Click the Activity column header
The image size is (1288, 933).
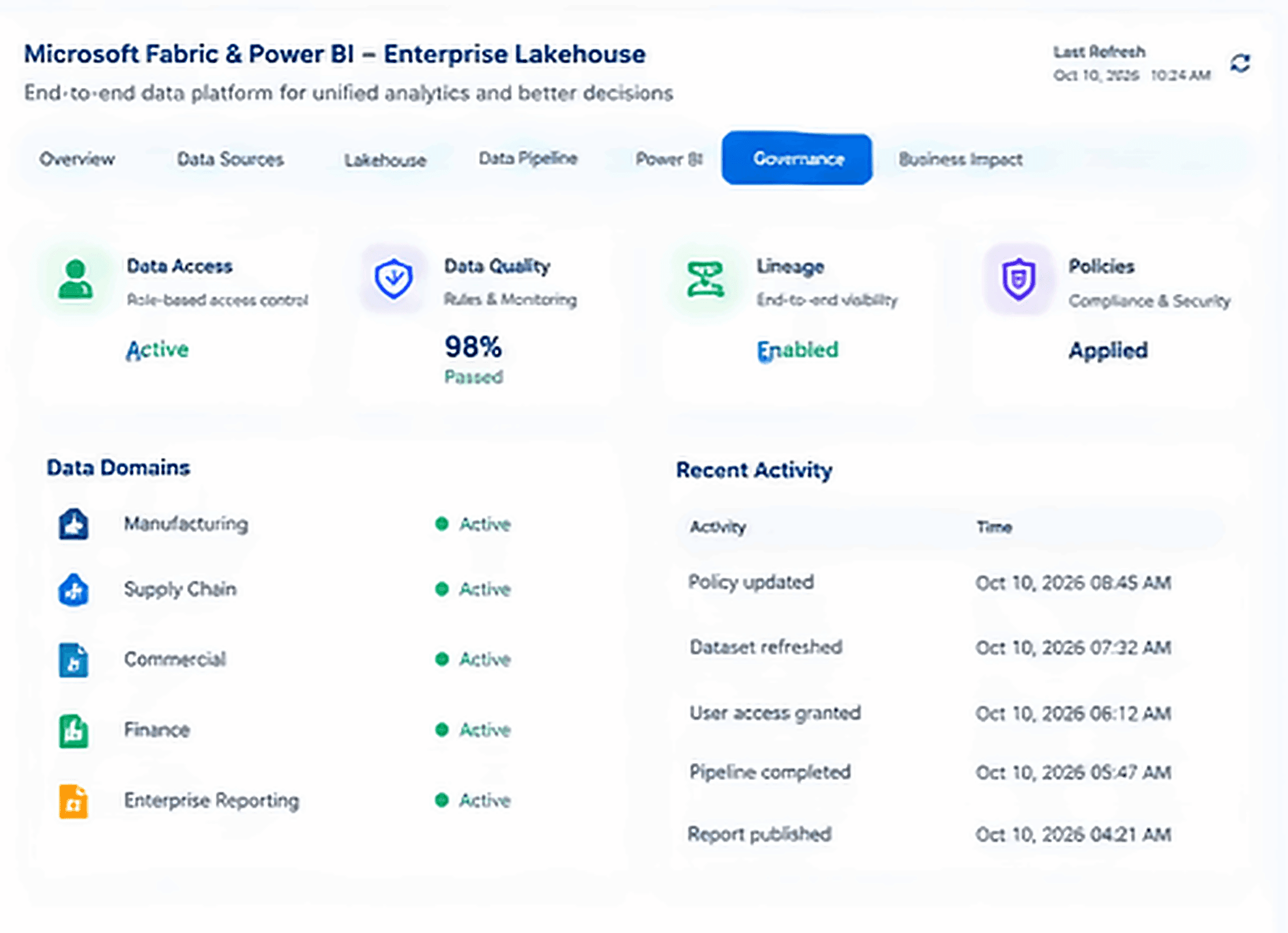(x=718, y=527)
